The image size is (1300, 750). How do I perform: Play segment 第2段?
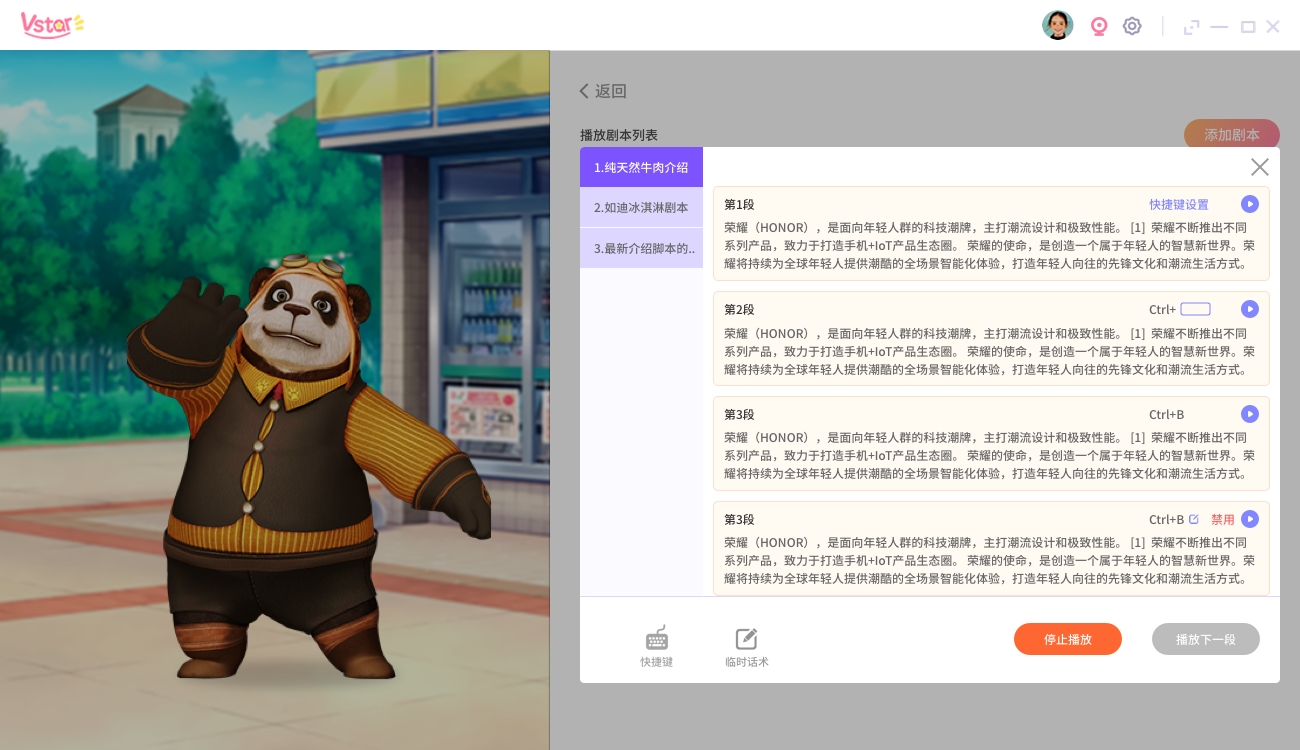(1250, 309)
